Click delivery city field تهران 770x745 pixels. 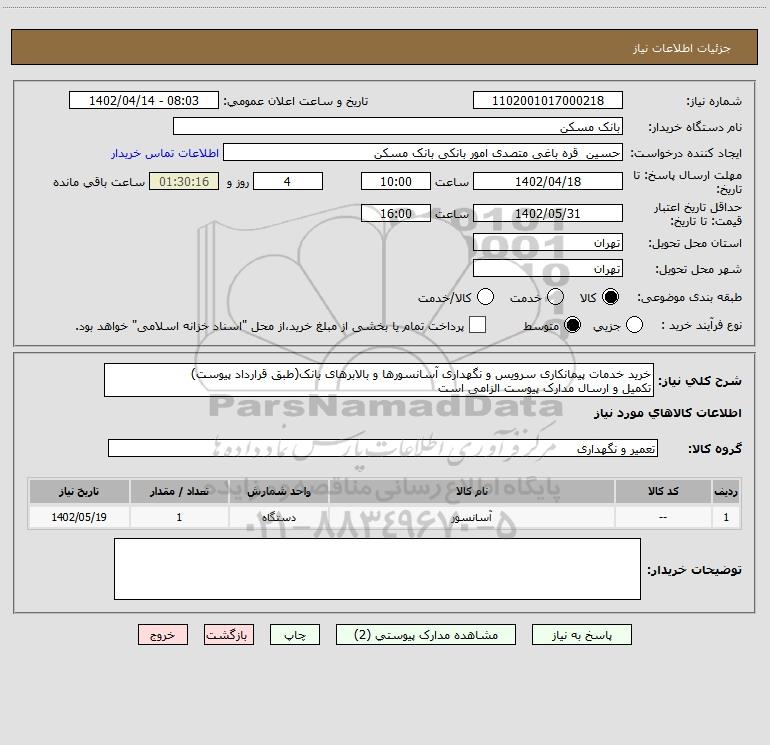click(548, 269)
